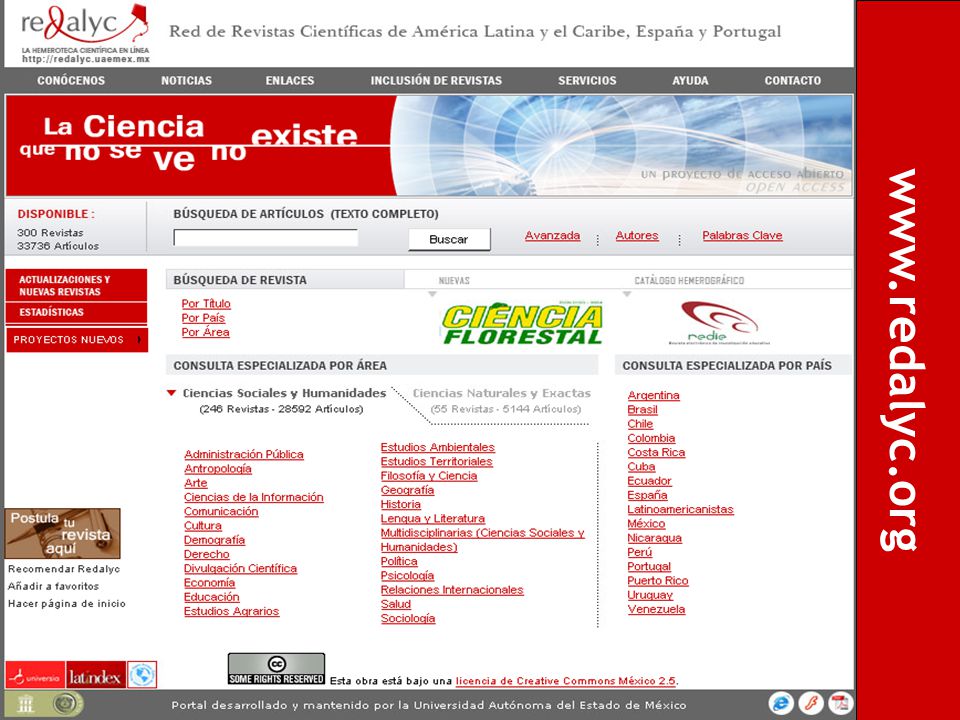Open licencia de Creative Commons México 2.5
Image resolution: width=960 pixels, height=720 pixels.
click(566, 681)
